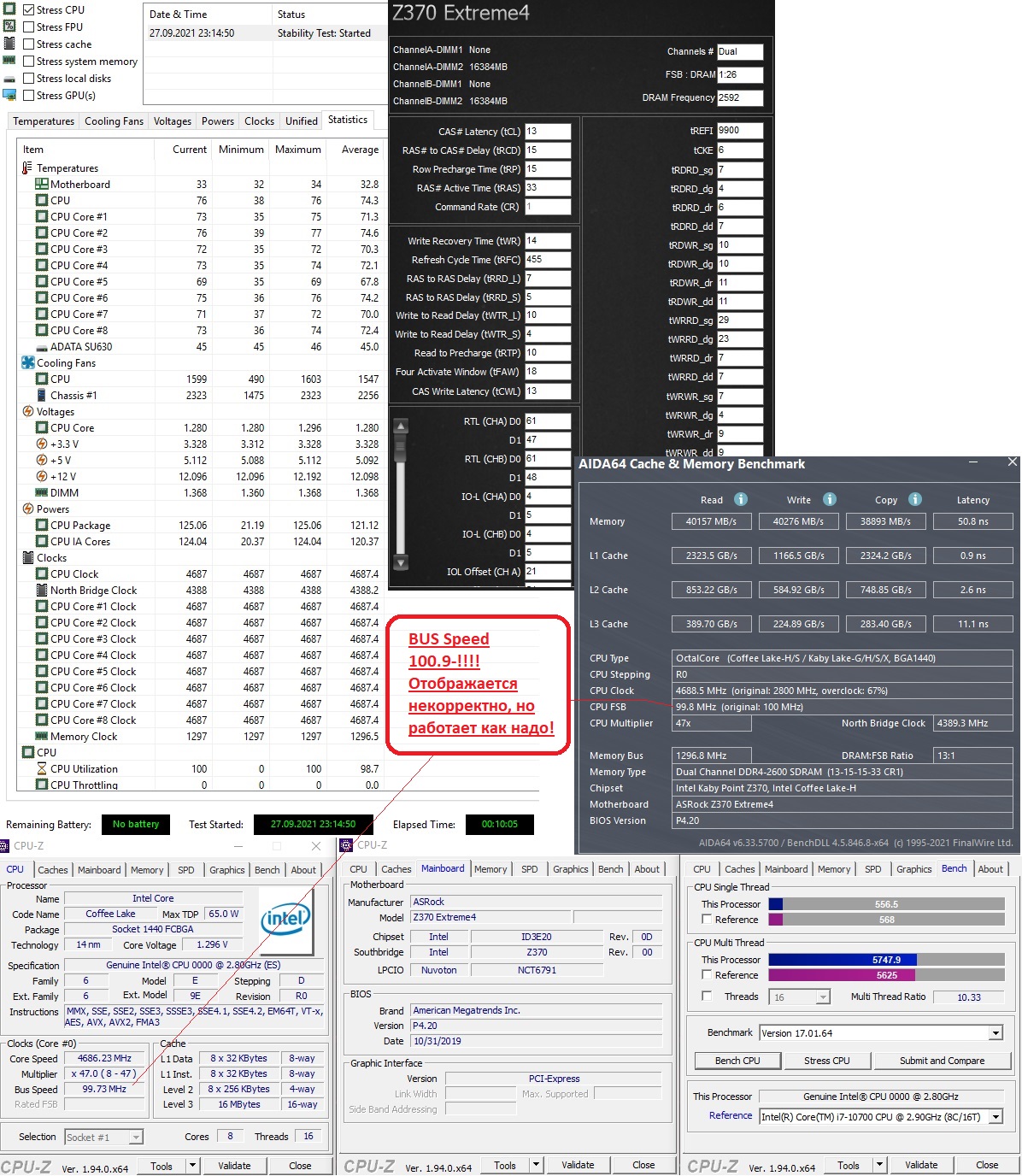
Task: Switch to the Cooling Fans tab
Action: tap(114, 121)
